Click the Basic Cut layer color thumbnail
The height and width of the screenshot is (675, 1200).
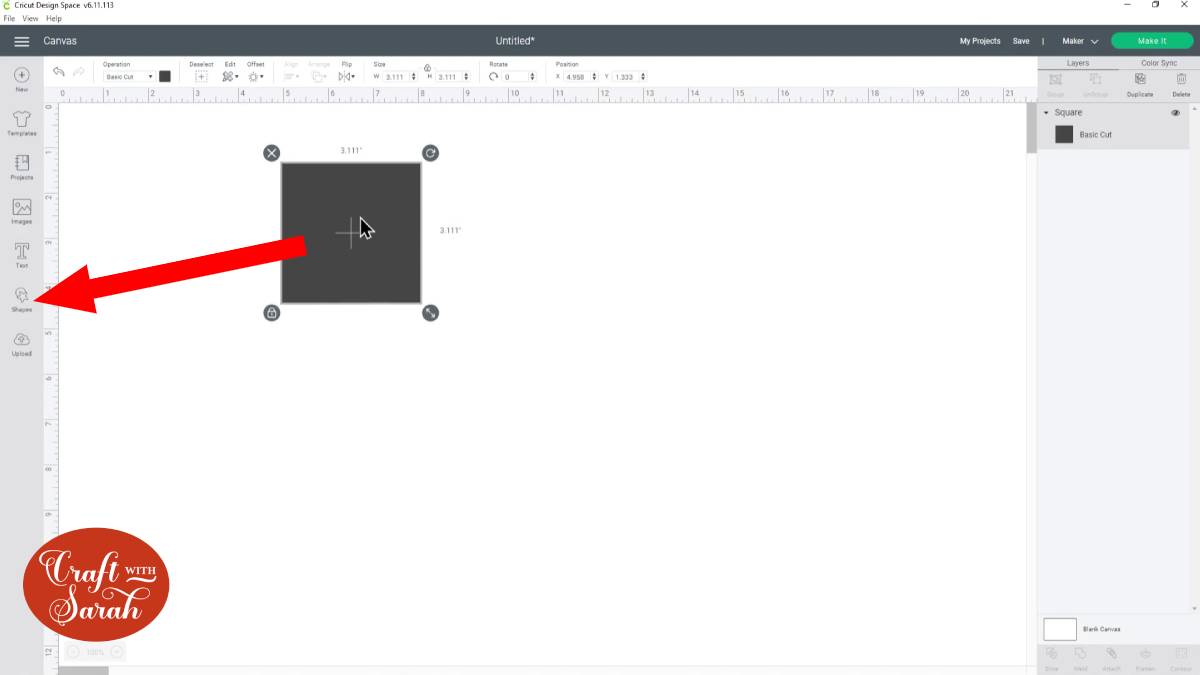coord(1064,134)
